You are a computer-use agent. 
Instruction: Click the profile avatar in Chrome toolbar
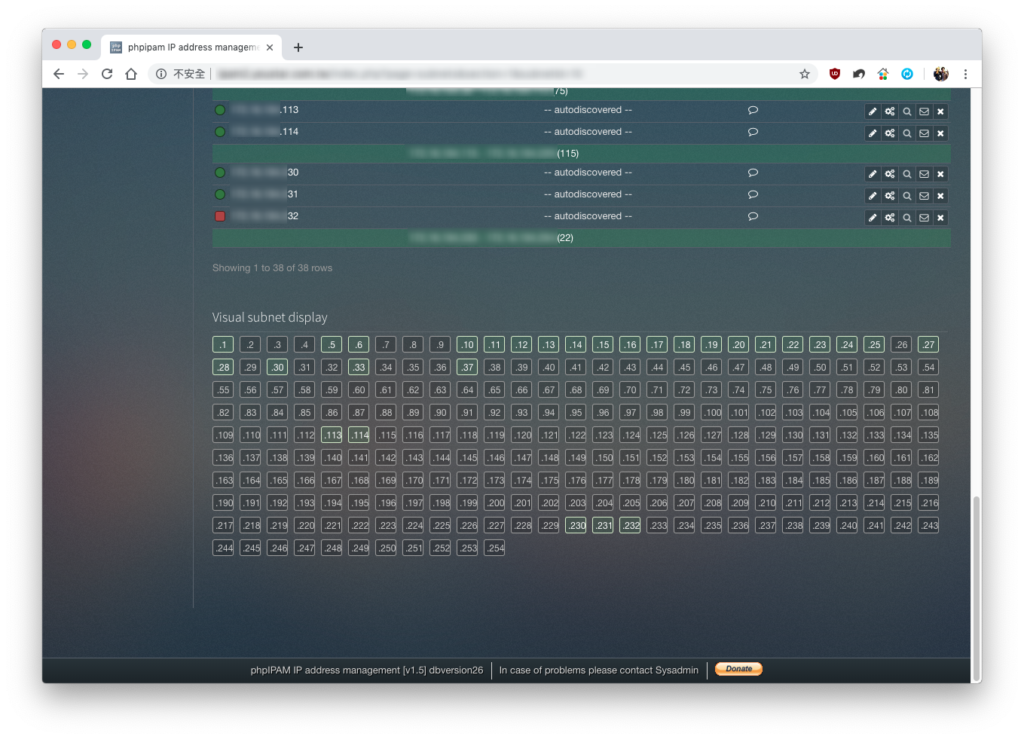click(x=940, y=74)
